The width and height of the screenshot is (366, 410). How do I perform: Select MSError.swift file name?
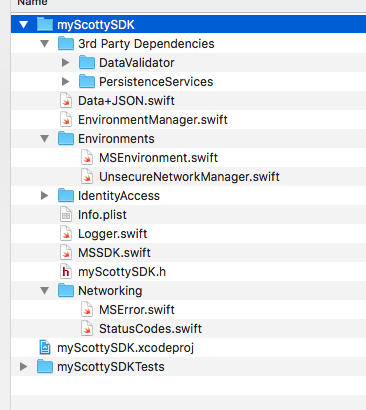137,310
